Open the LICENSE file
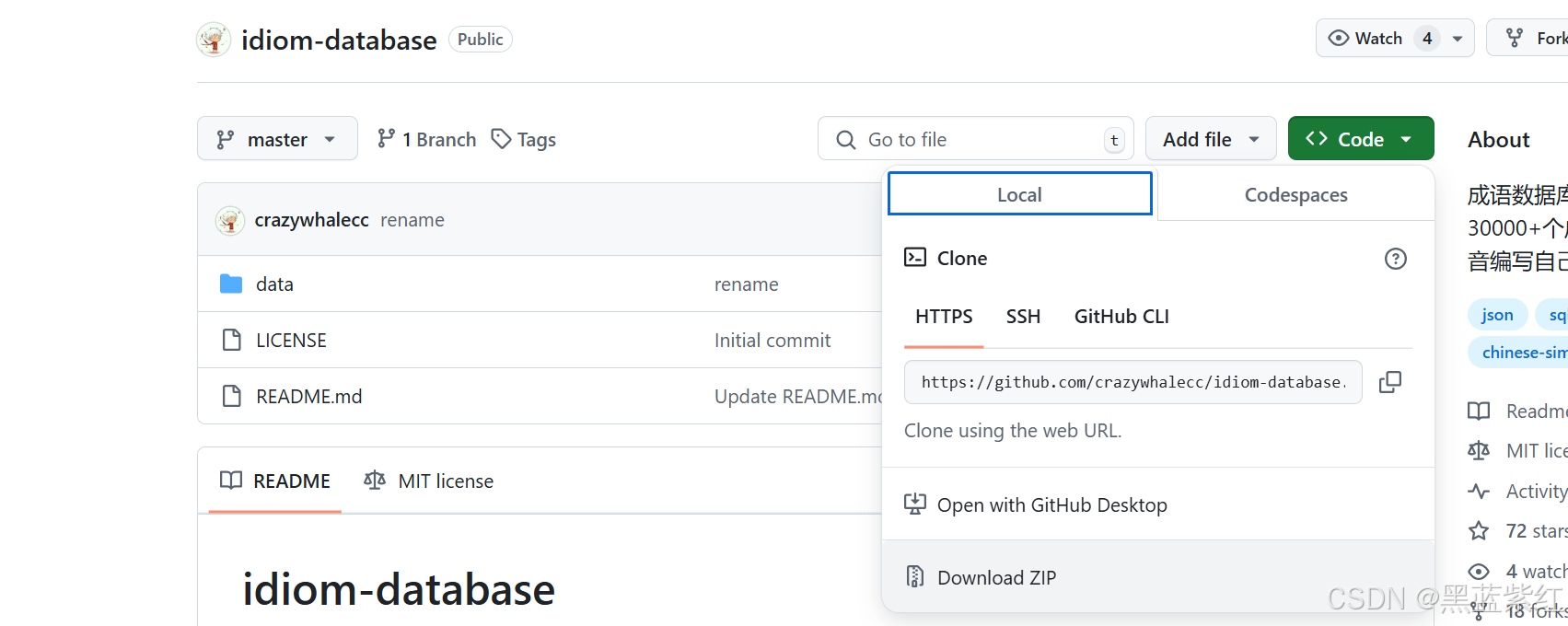This screenshot has height=626, width=1568. pyautogui.click(x=291, y=340)
